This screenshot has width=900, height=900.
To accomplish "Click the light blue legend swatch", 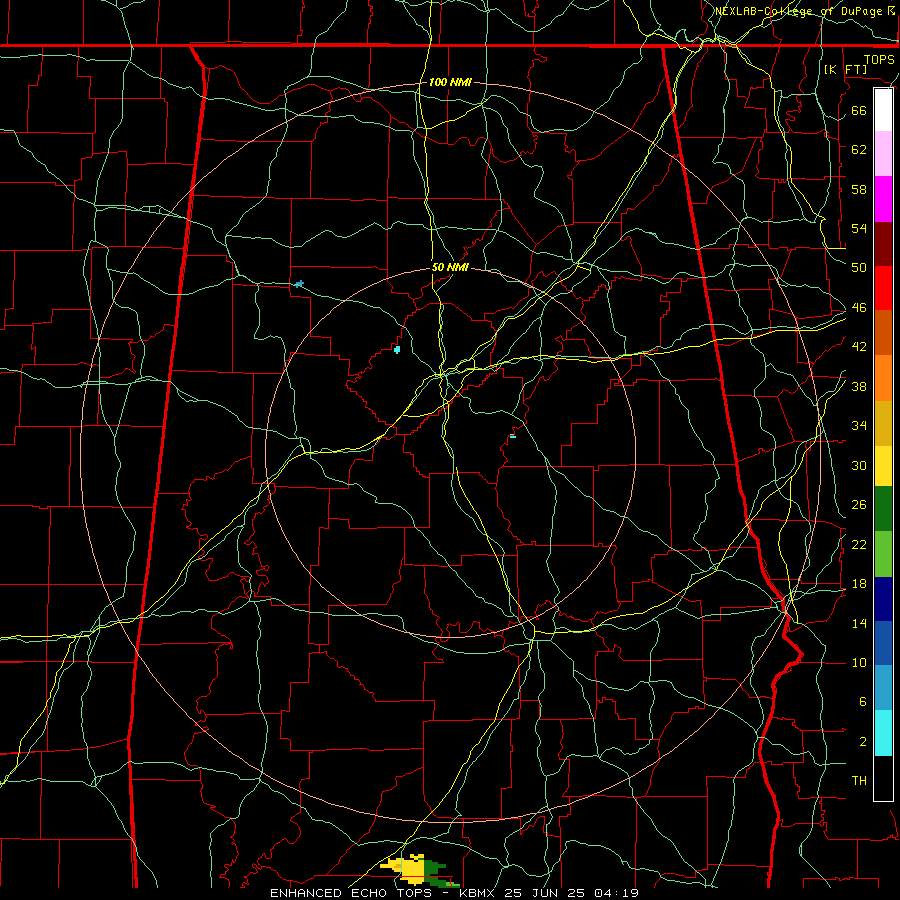I will pos(883,688).
